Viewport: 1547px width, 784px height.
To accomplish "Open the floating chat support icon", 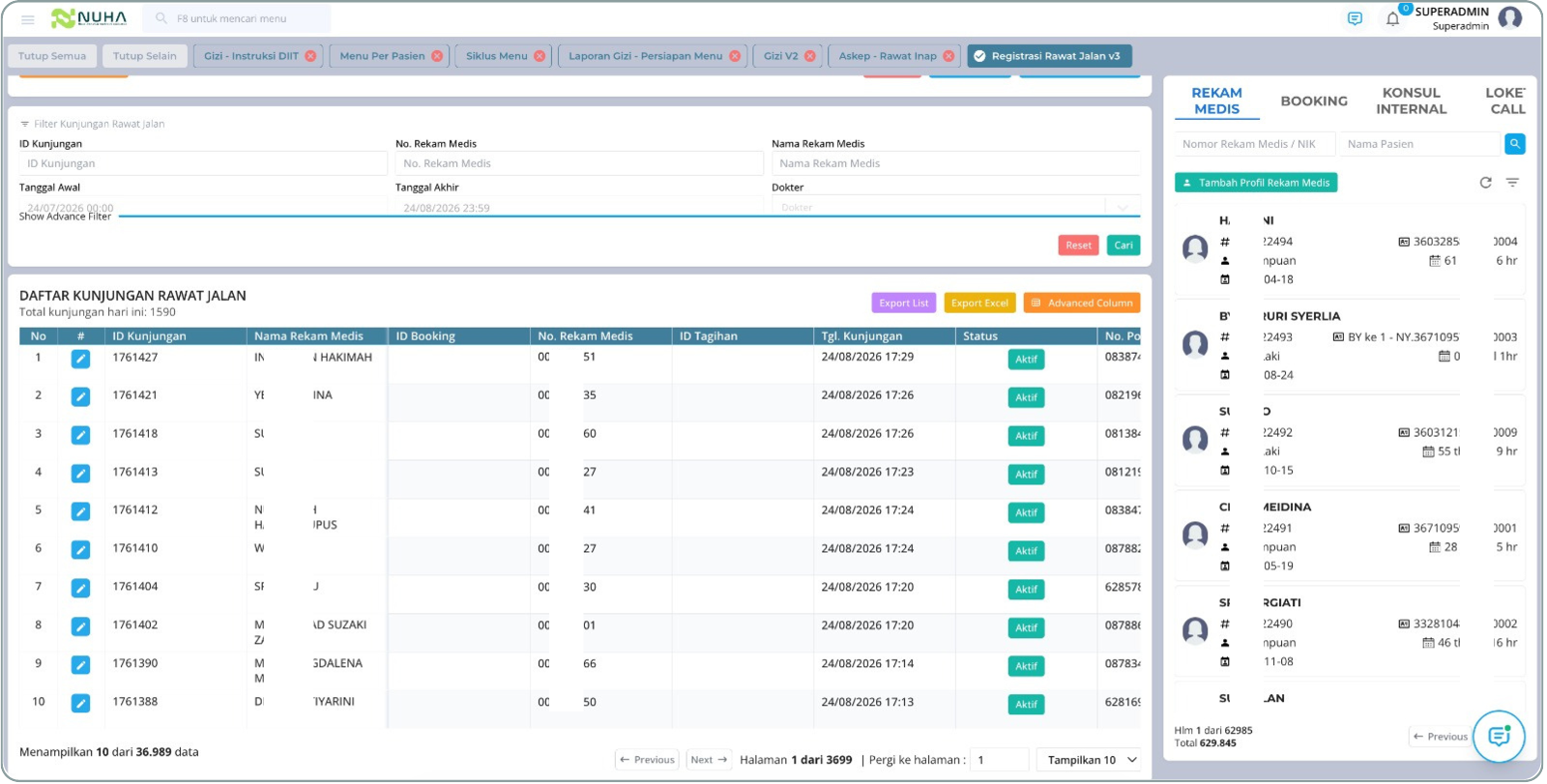I will (1499, 737).
